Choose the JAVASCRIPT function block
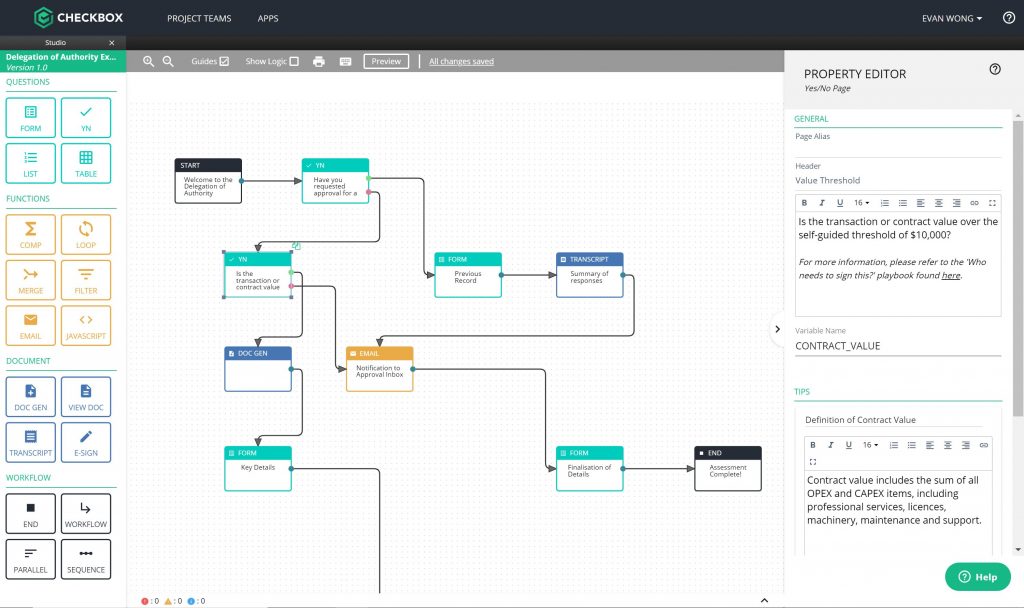Viewport: 1024px width, 608px height. (86, 325)
